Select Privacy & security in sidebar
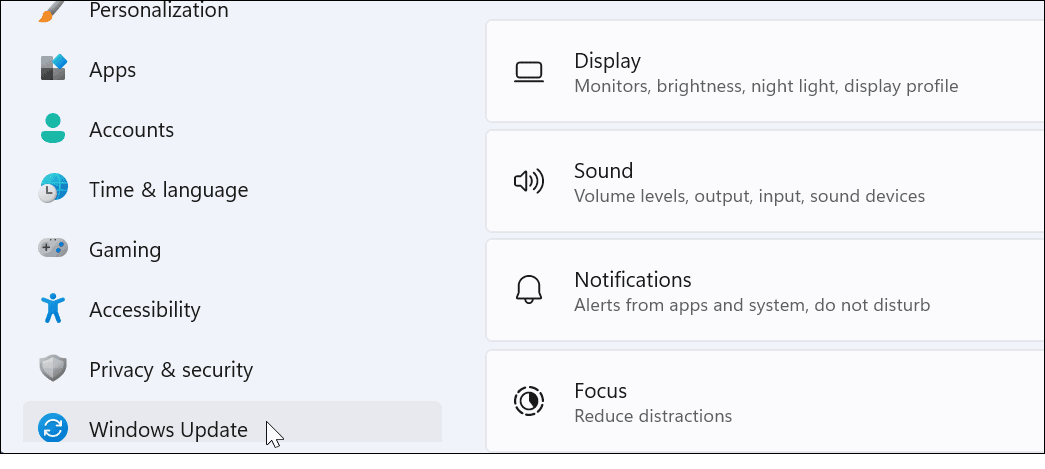 click(x=170, y=370)
